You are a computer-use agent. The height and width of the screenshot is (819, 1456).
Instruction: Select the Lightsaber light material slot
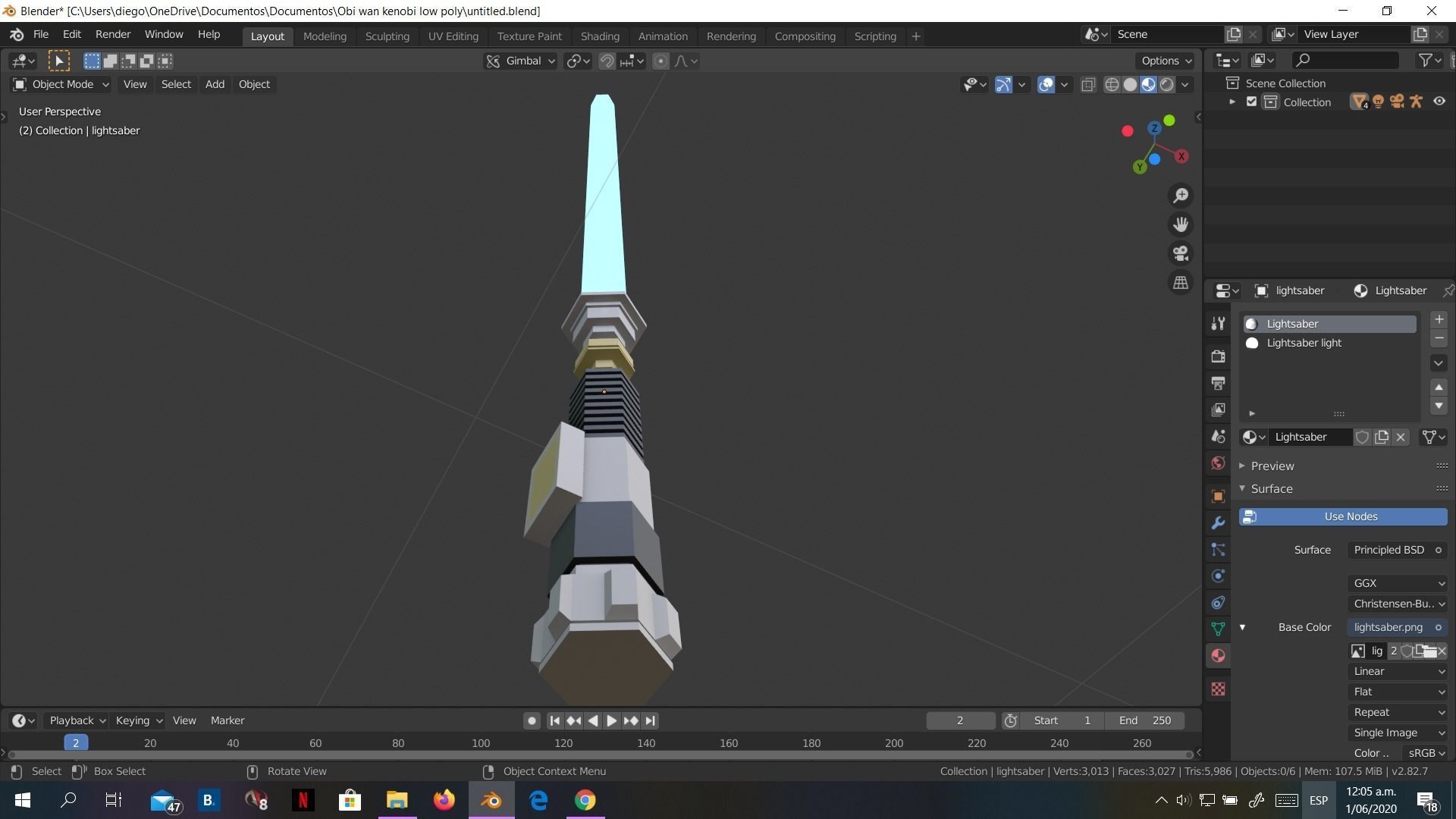pyautogui.click(x=1304, y=344)
